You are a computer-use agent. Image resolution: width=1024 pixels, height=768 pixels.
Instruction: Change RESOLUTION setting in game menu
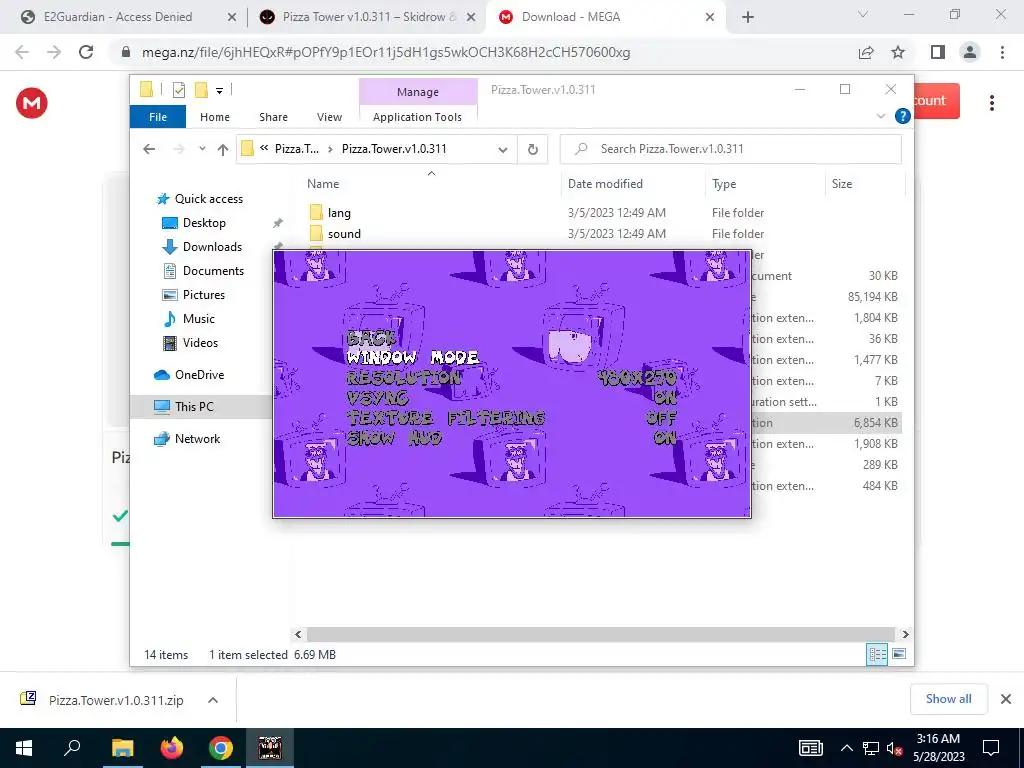pyautogui.click(x=404, y=377)
